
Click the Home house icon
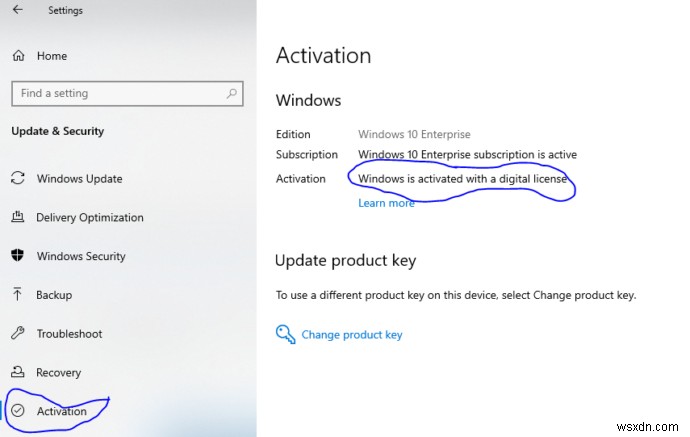pos(18,56)
